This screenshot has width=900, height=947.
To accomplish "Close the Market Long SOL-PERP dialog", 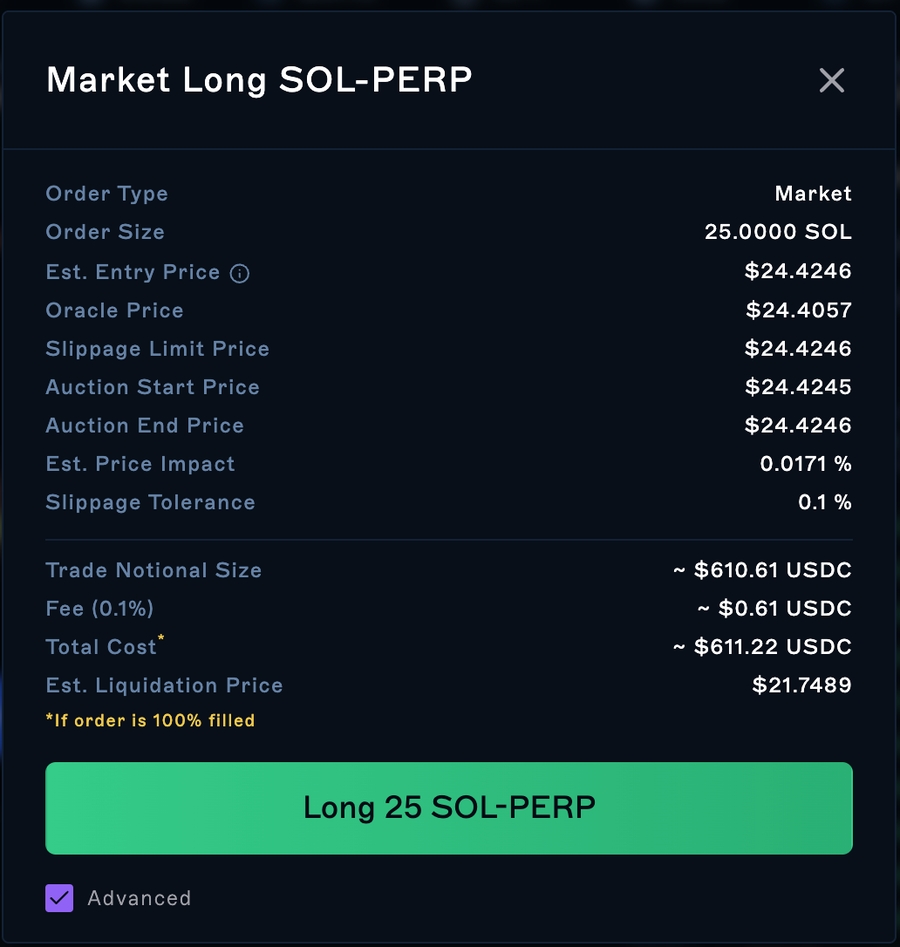I will click(831, 80).
